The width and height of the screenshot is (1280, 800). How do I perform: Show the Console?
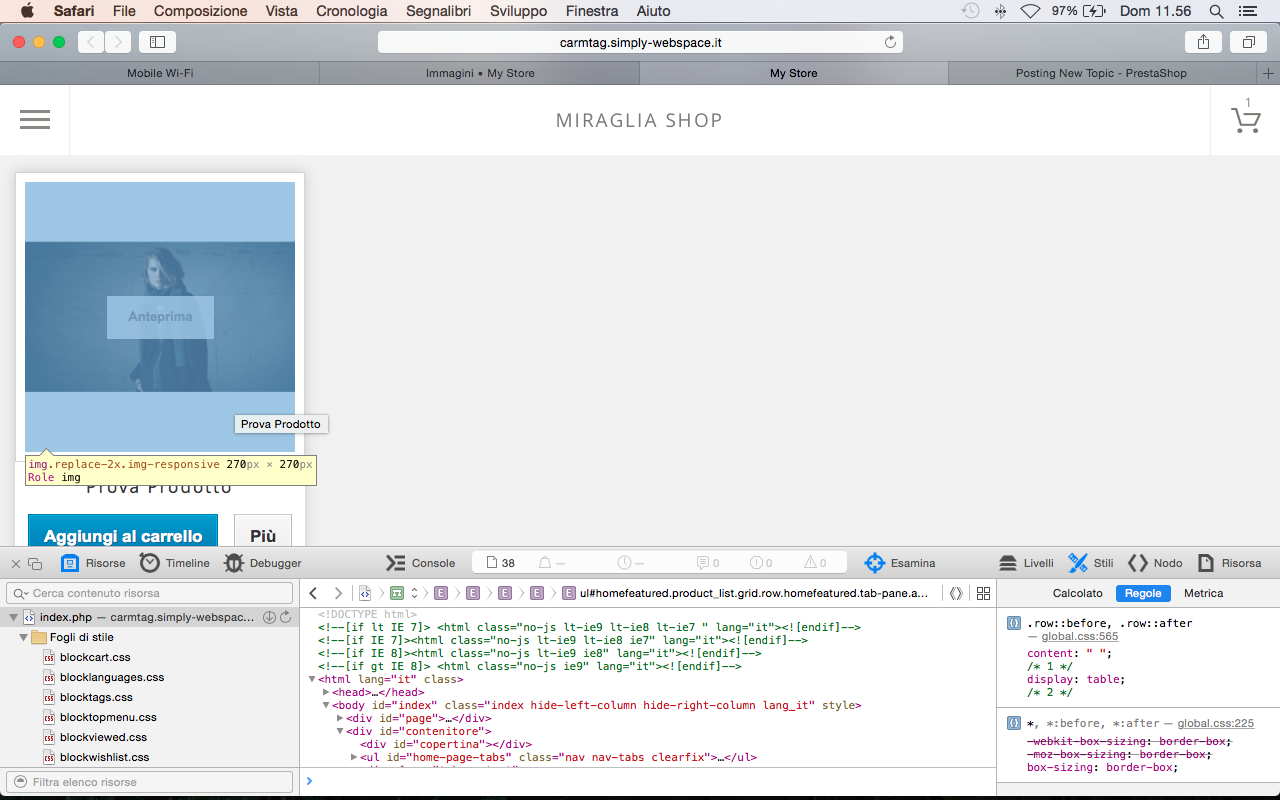coord(420,563)
